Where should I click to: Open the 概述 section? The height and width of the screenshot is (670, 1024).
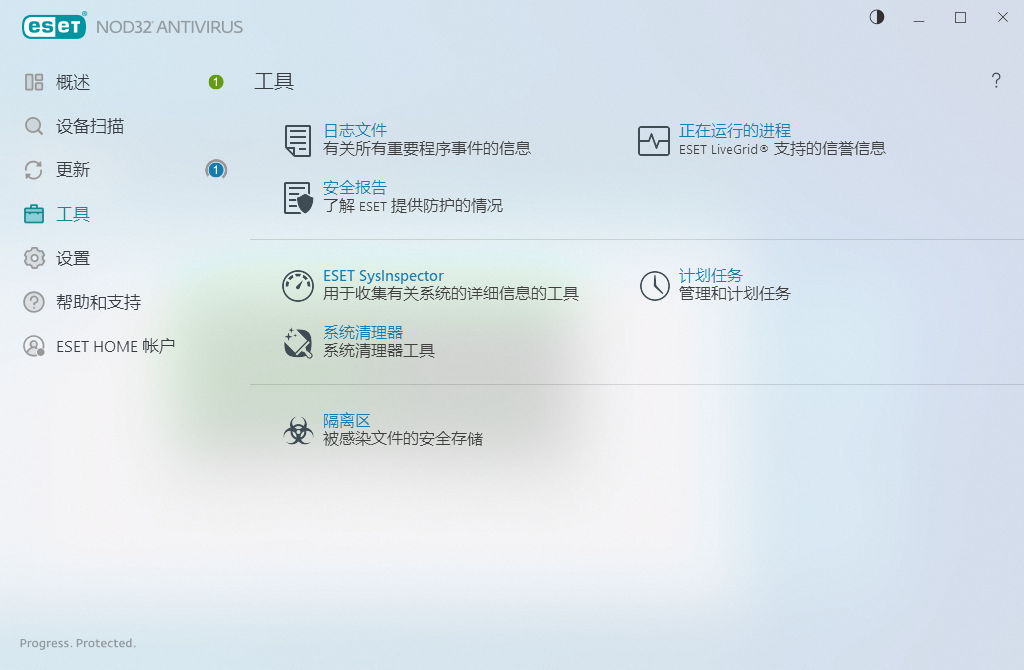point(73,82)
